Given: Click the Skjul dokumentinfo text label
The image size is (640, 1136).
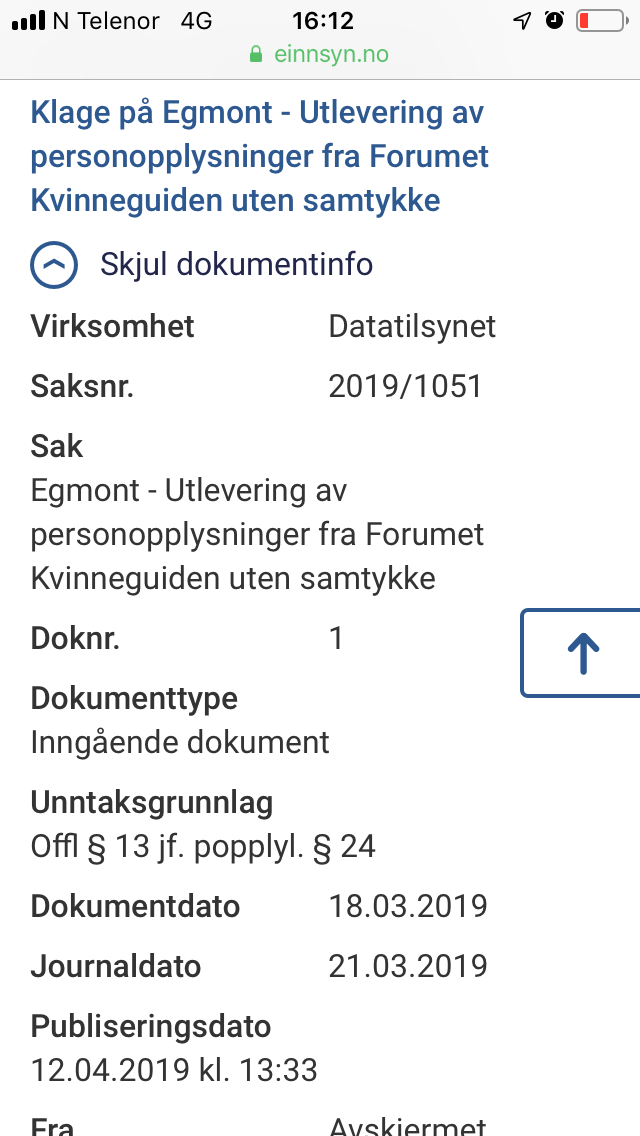Looking at the screenshot, I should click(236, 264).
